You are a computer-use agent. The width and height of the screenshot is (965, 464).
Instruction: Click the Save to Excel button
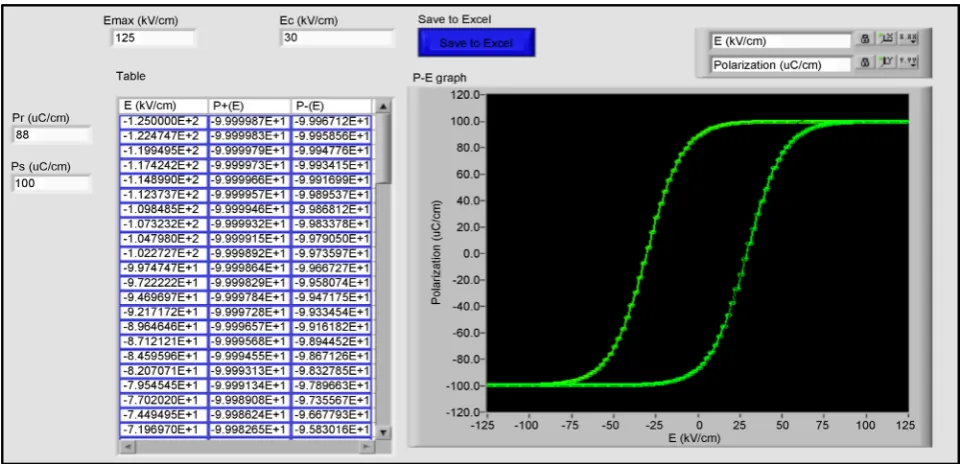[476, 42]
